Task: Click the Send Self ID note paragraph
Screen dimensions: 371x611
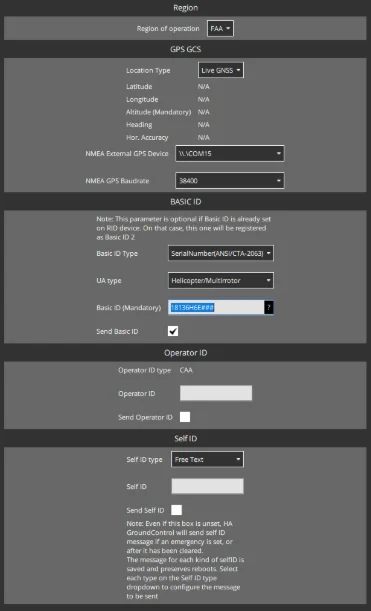Action: [185, 560]
